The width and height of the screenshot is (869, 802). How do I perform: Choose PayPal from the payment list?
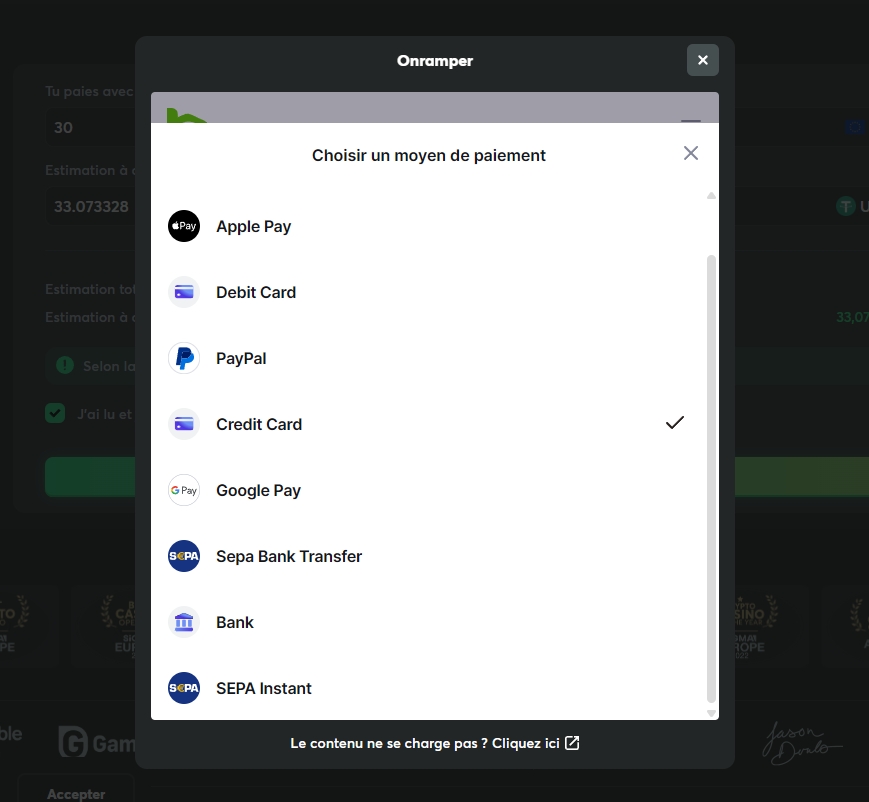(x=241, y=358)
